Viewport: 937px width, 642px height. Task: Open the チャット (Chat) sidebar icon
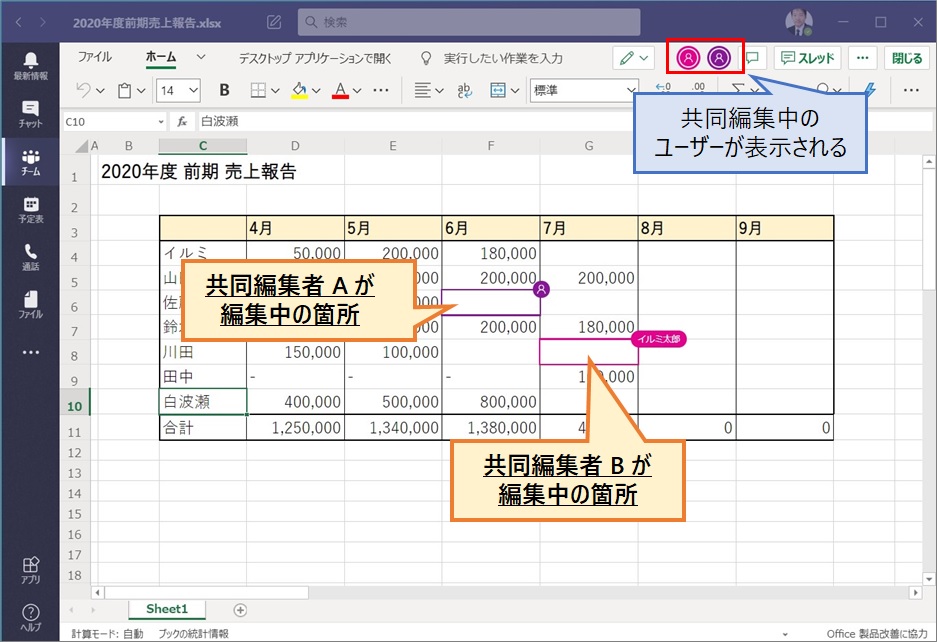click(x=30, y=113)
